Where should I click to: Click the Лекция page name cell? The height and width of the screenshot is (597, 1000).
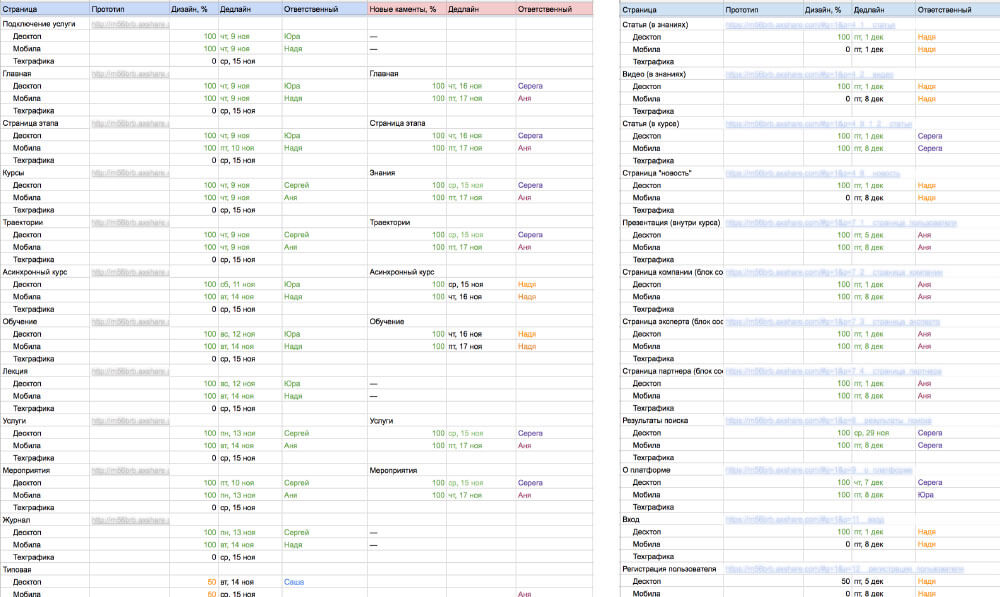(x=17, y=371)
